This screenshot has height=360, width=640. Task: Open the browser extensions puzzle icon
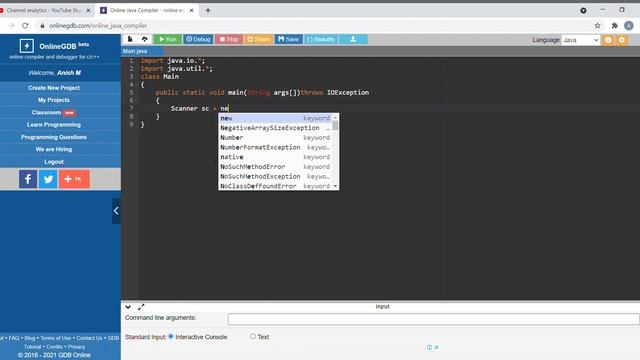click(615, 26)
